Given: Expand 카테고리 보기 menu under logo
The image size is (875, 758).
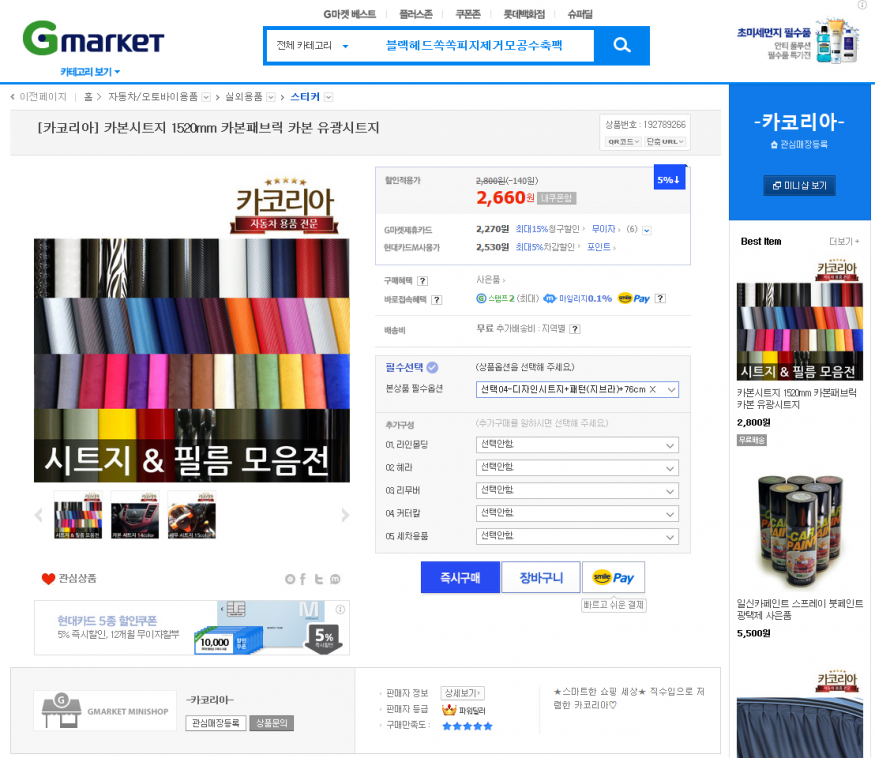Looking at the screenshot, I should [x=90, y=72].
